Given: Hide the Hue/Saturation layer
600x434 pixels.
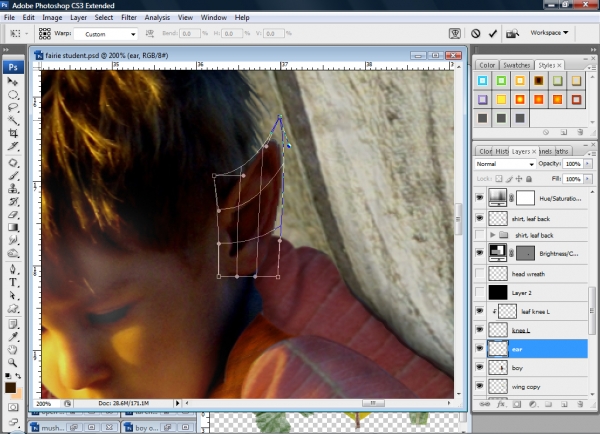Looking at the screenshot, I should tap(479, 198).
